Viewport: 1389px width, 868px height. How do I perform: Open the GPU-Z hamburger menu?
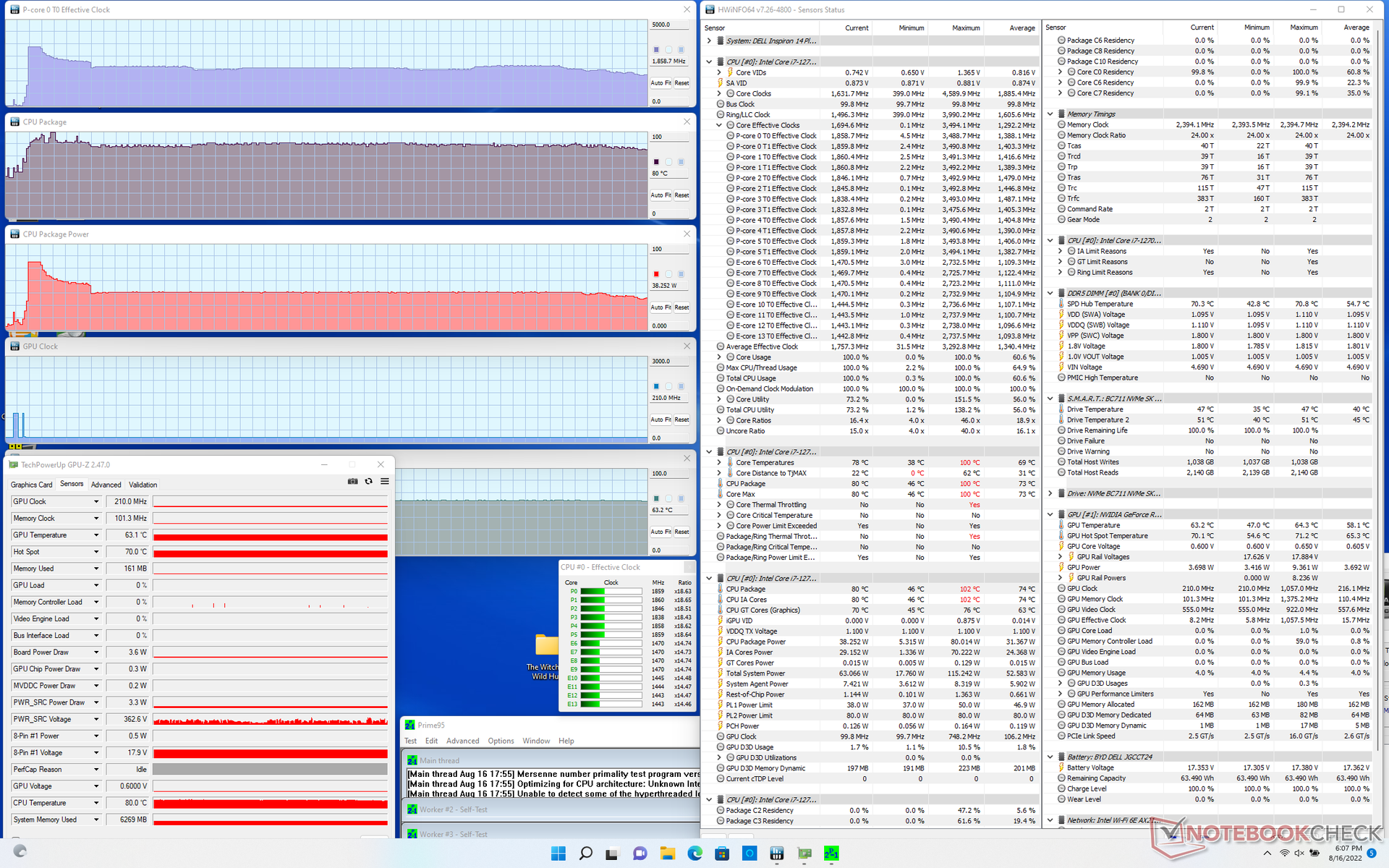point(385,482)
